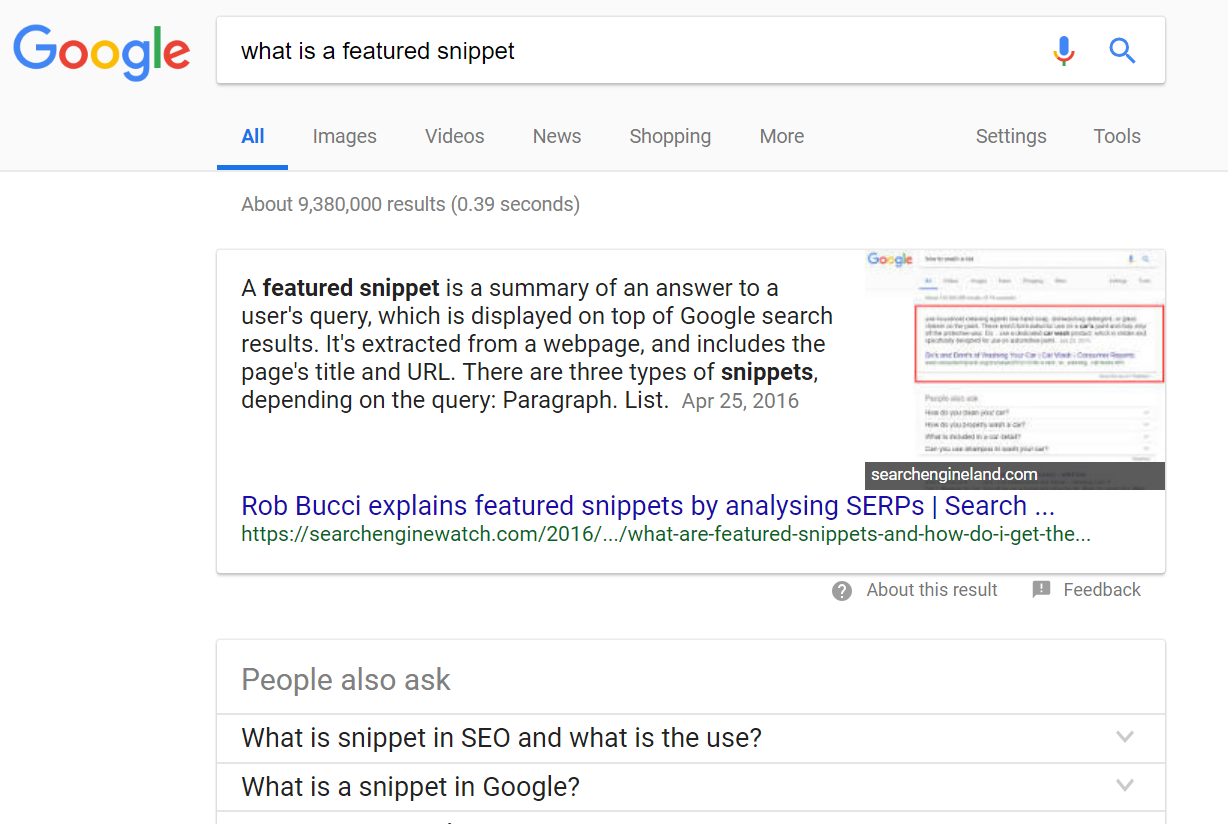Open the Tools menu
Image resolution: width=1228 pixels, height=824 pixels.
pyautogui.click(x=1117, y=136)
